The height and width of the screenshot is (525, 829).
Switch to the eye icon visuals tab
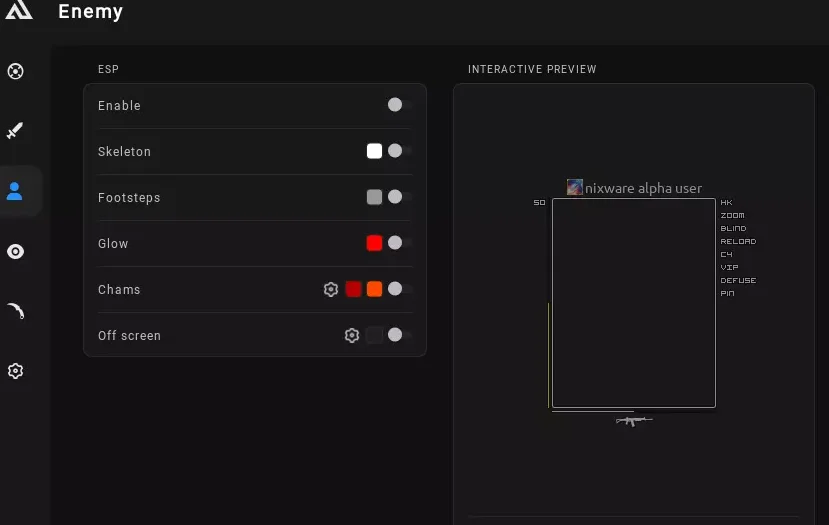pyautogui.click(x=15, y=251)
